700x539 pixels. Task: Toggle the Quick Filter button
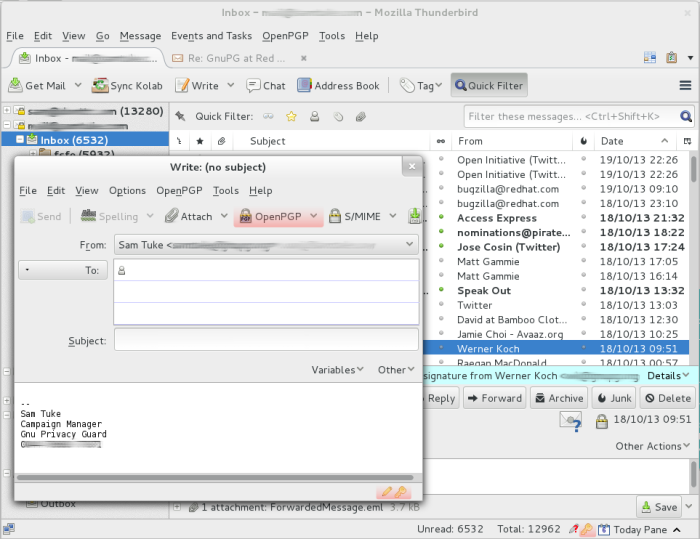[x=489, y=85]
